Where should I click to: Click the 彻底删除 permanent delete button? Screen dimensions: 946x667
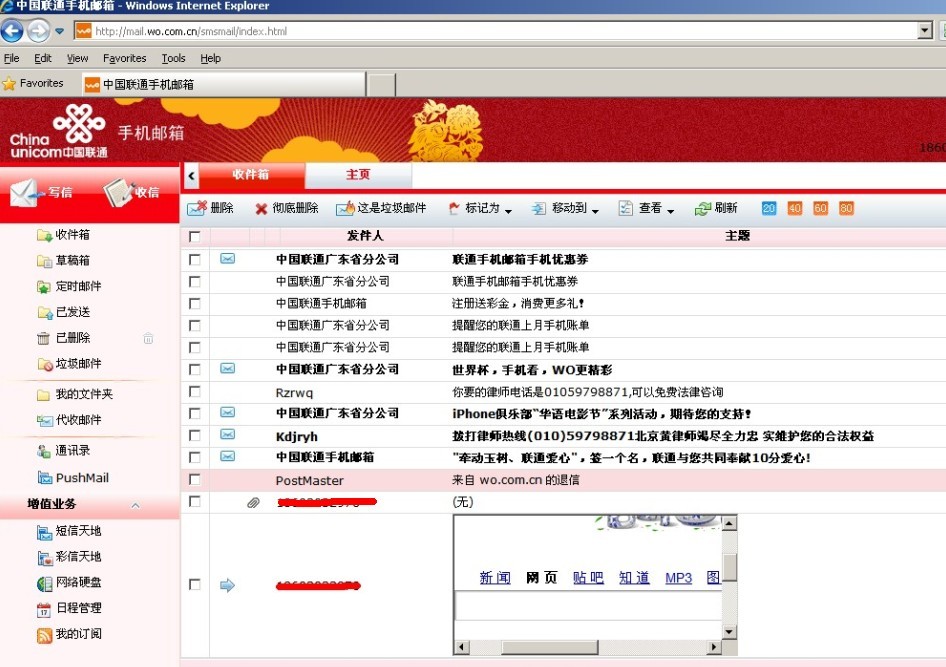coord(287,208)
